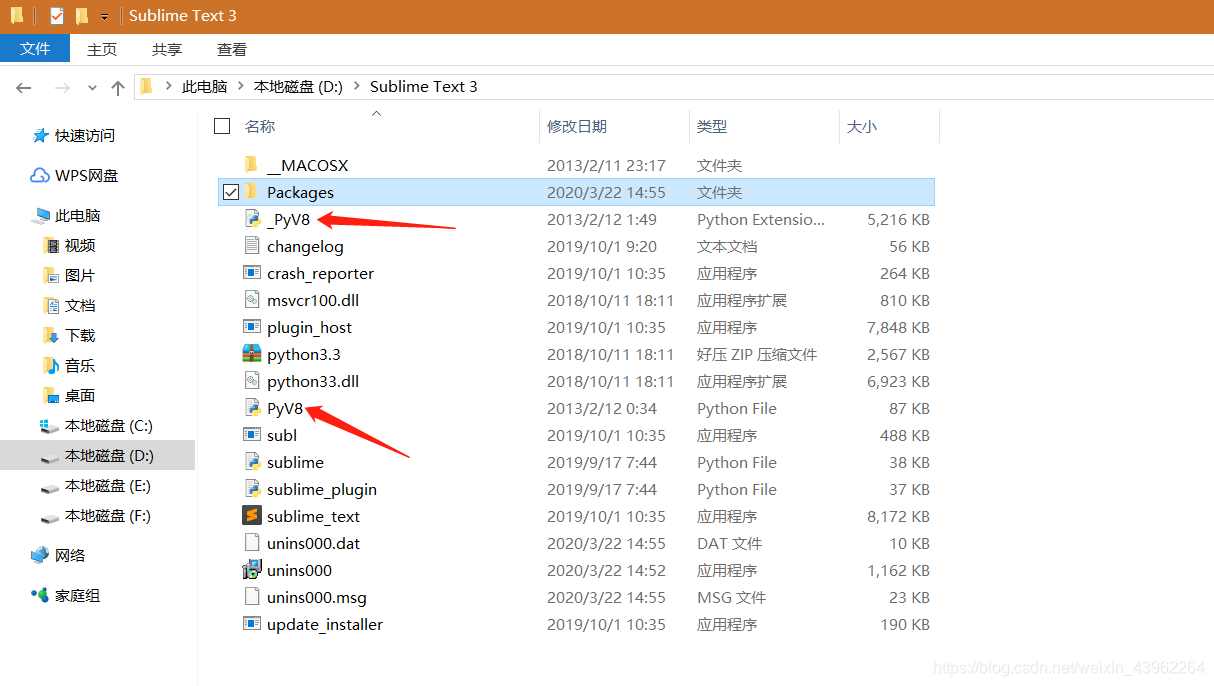Click the python3.3 file name
Image resolution: width=1214 pixels, height=686 pixels.
point(304,354)
